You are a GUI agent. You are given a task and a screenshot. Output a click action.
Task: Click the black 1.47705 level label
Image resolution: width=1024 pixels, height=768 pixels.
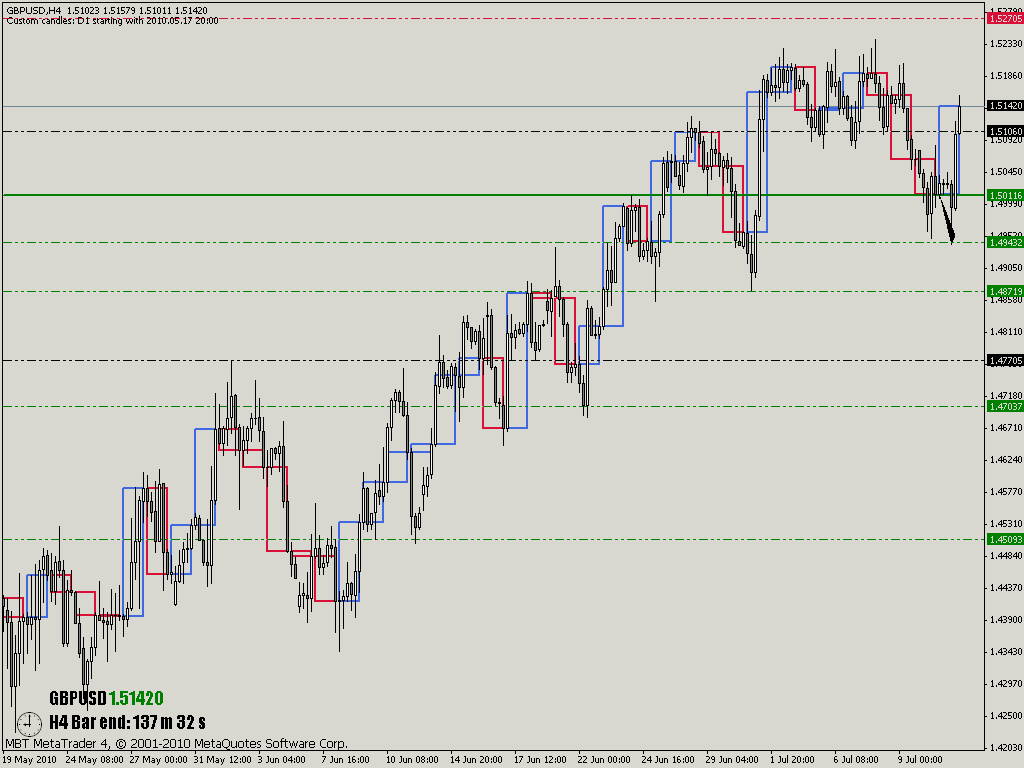1006,360
